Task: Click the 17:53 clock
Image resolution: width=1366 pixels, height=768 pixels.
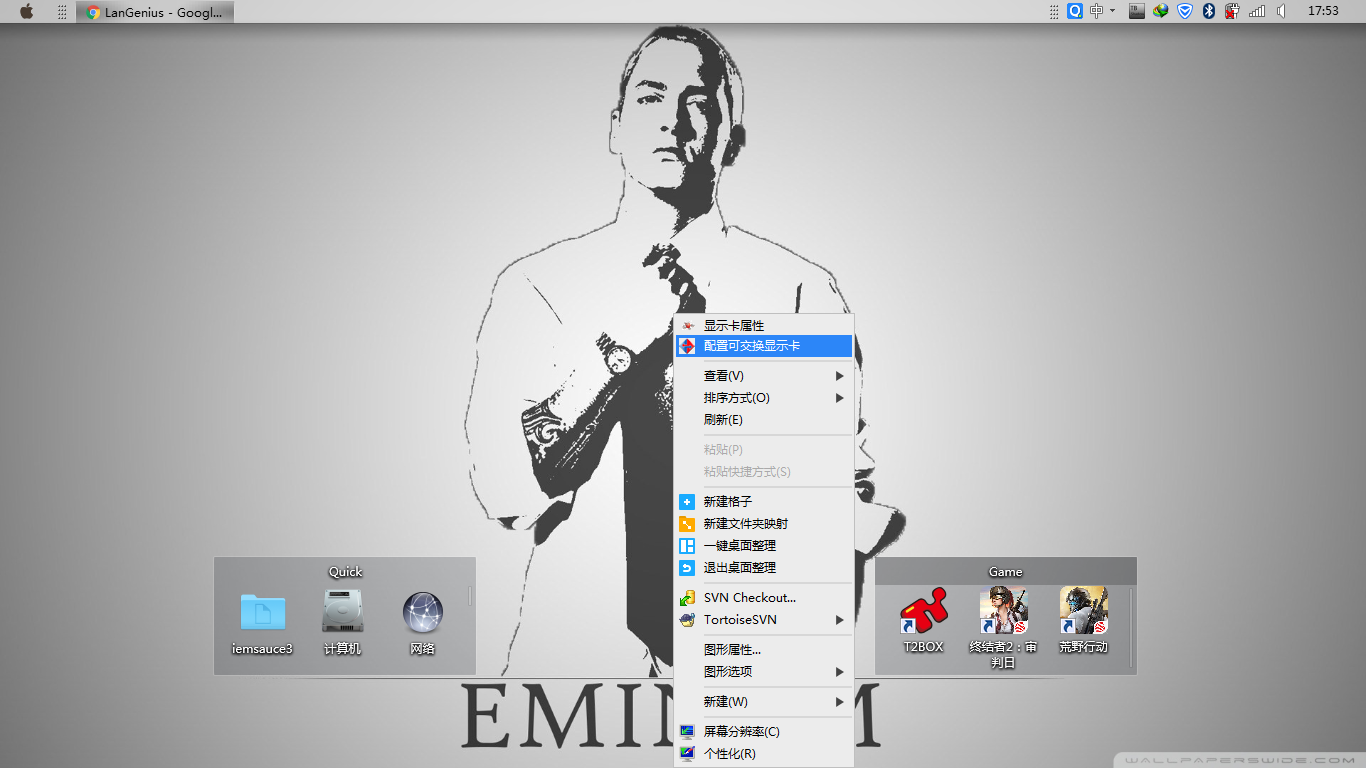Action: coord(1323,11)
